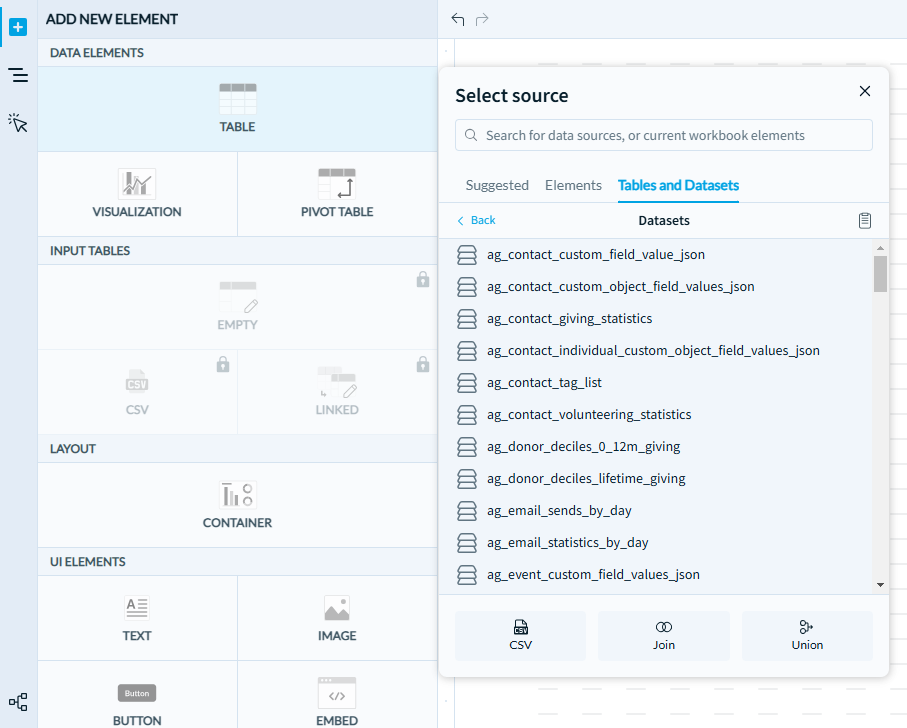Select ag_contact_volunteering_statistics dataset
Screen dimensions: 907x728
click(x=657, y=415)
